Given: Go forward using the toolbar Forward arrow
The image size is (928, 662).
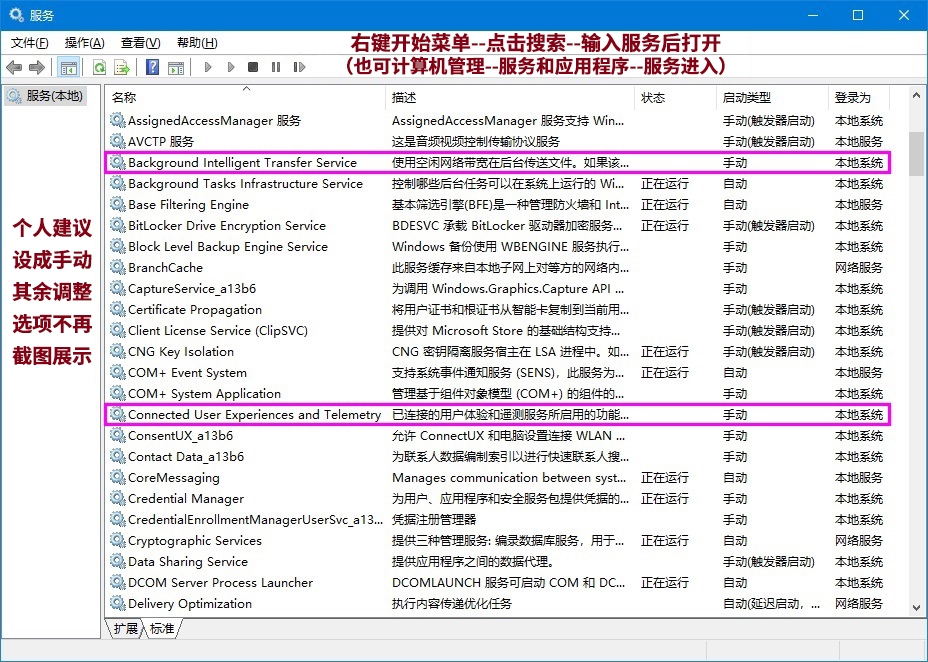Looking at the screenshot, I should pyautogui.click(x=37, y=67).
